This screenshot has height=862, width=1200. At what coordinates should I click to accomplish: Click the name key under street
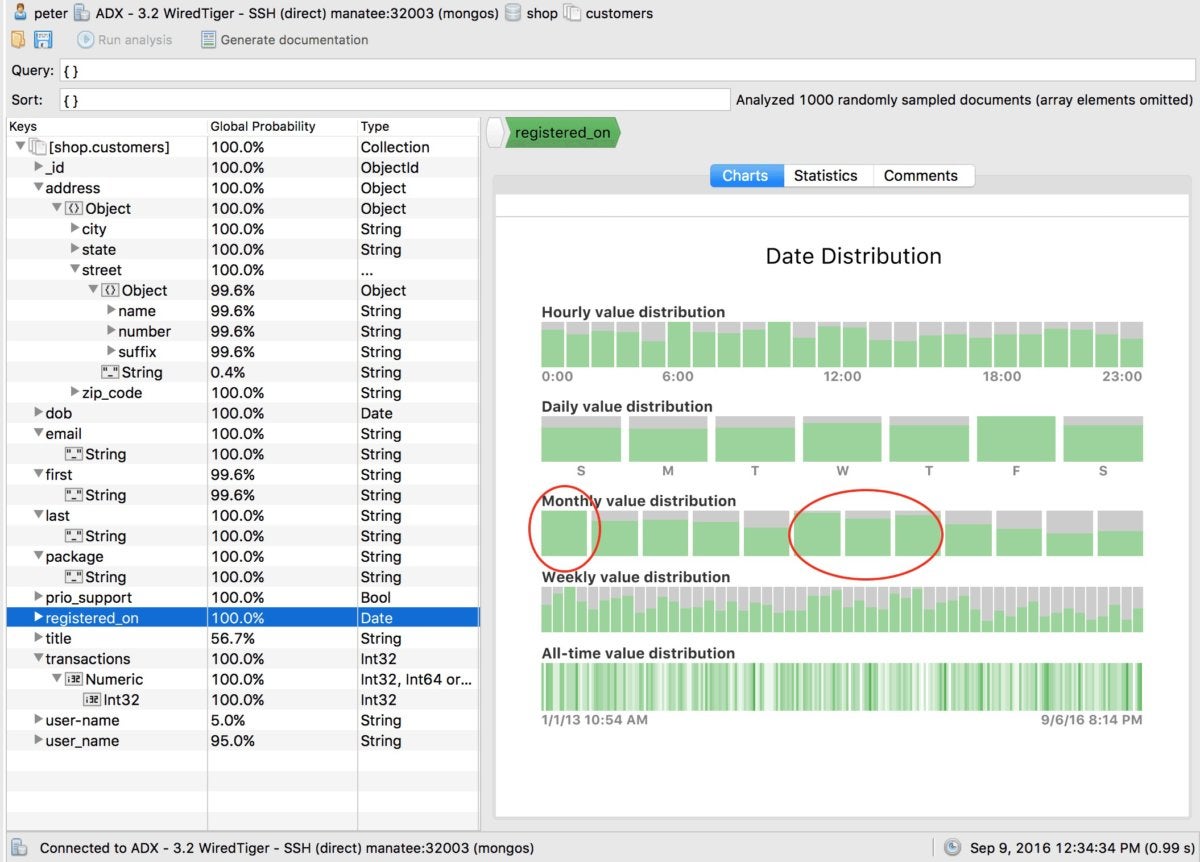pos(137,311)
